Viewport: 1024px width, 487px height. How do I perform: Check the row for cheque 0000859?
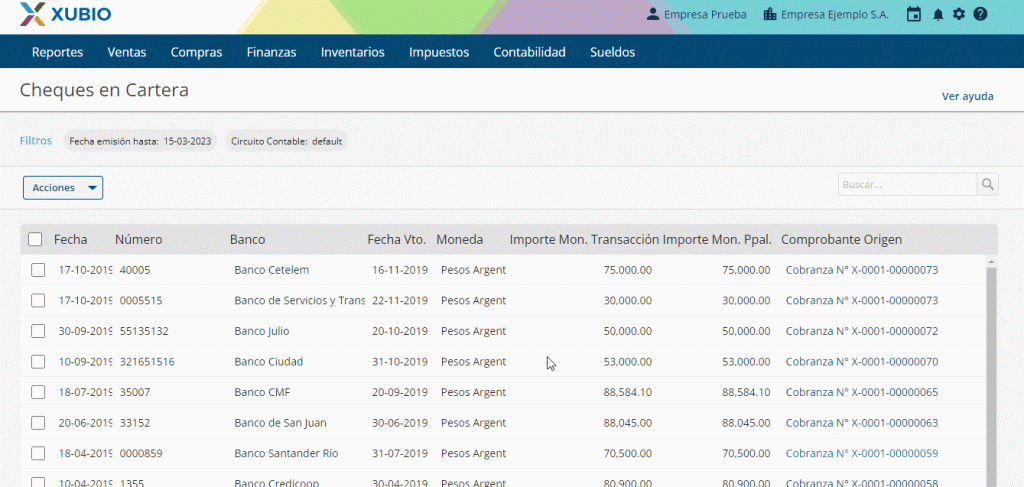click(38, 453)
